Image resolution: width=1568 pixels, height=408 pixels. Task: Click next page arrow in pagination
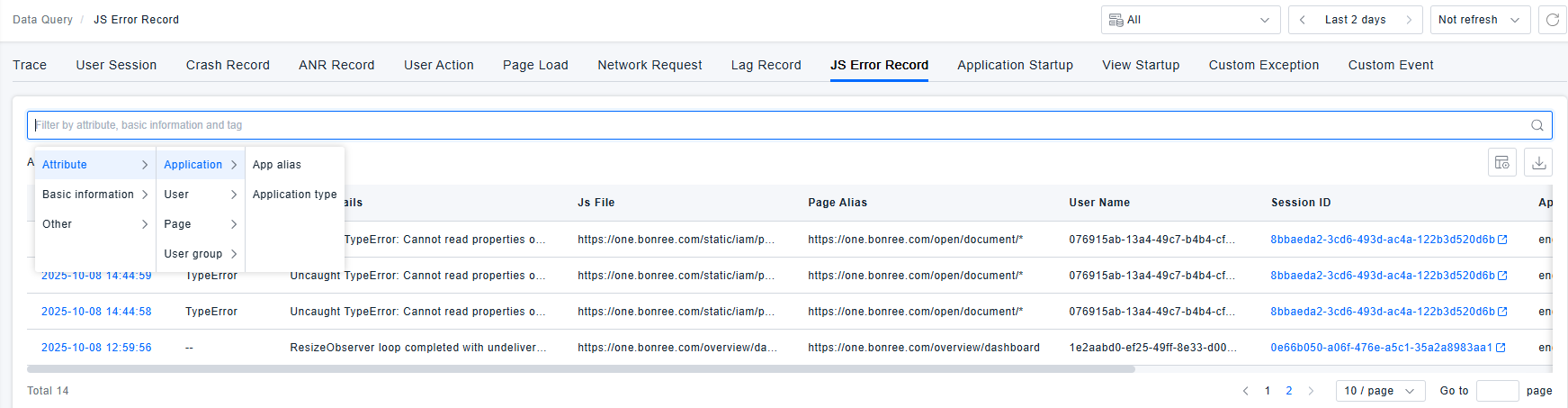coord(1311,391)
